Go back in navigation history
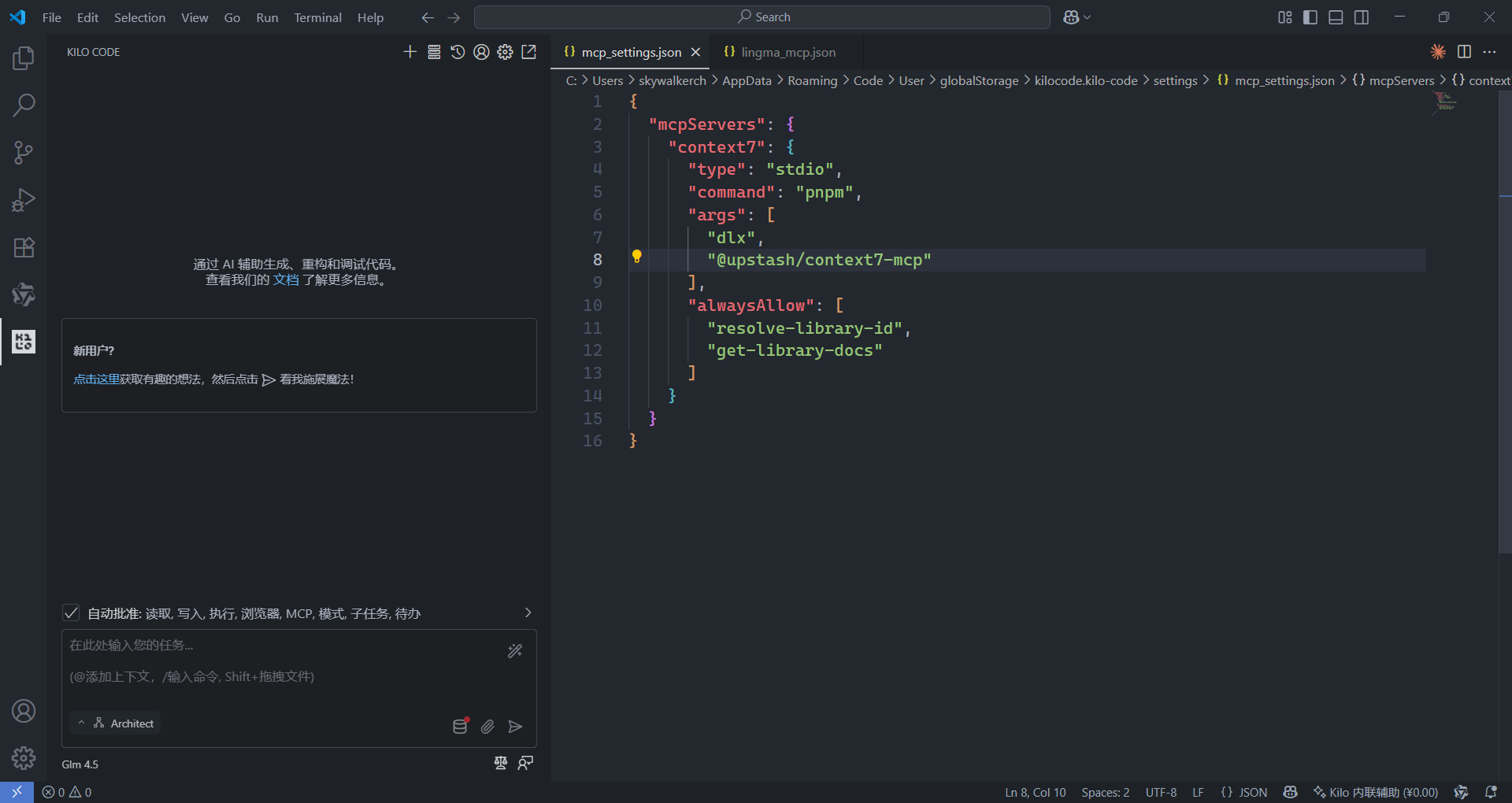Image resolution: width=1512 pixels, height=803 pixels. pos(428,17)
